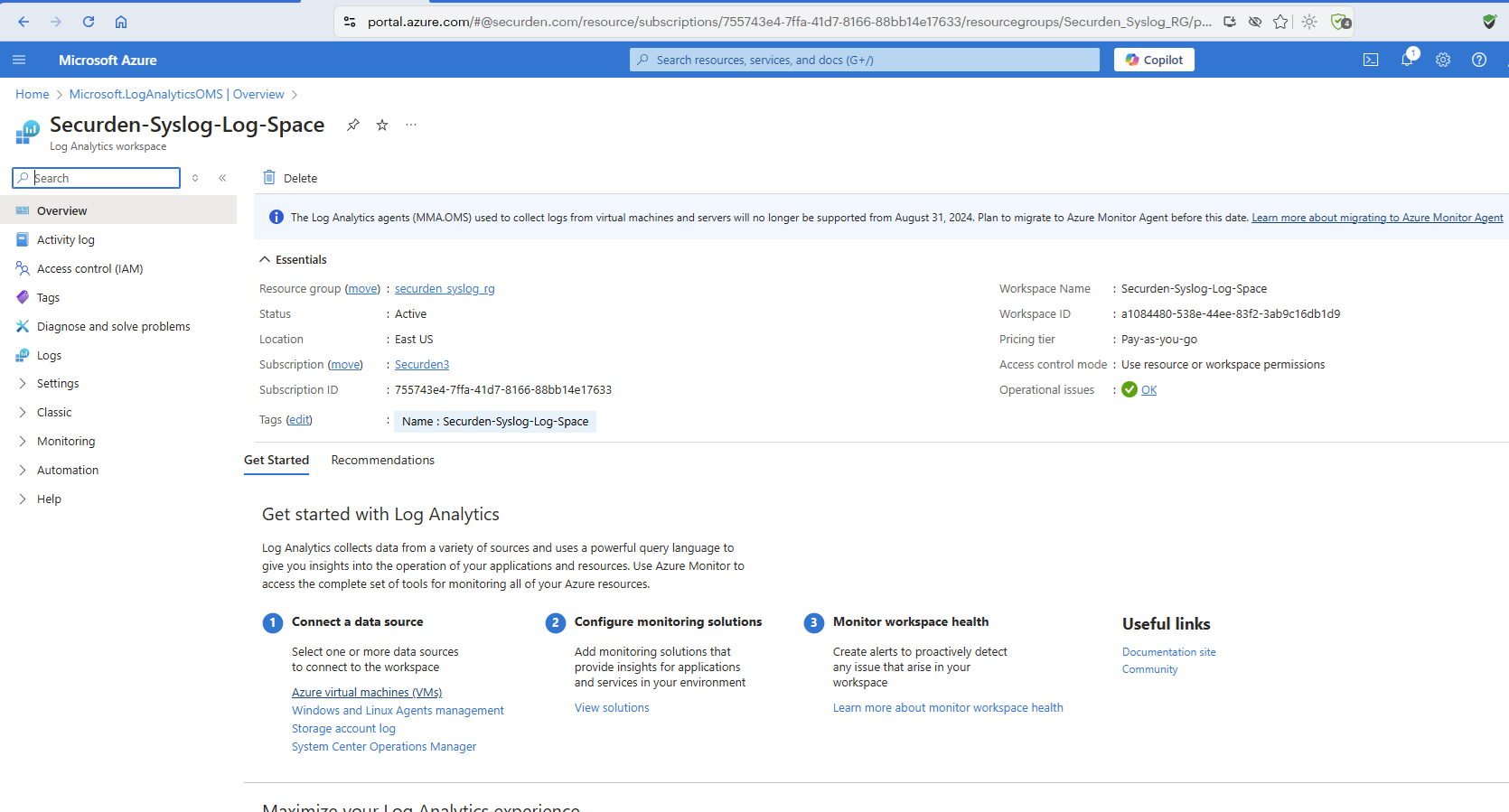Reload the page with the refresh icon

[89, 22]
